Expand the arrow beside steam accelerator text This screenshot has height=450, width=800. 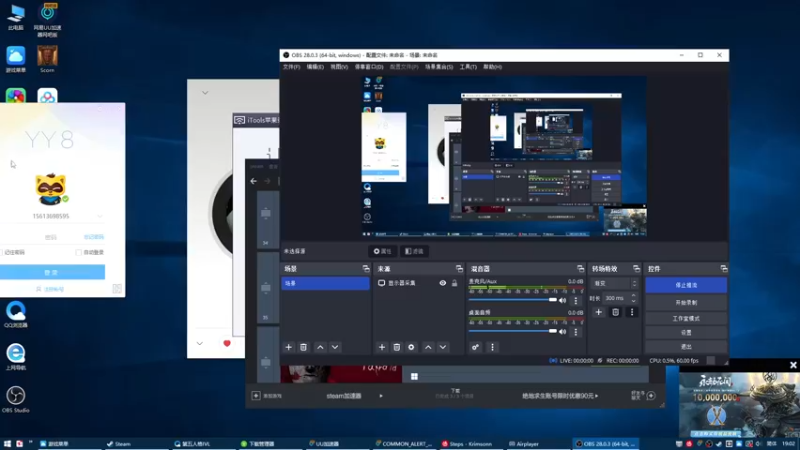[381, 396]
